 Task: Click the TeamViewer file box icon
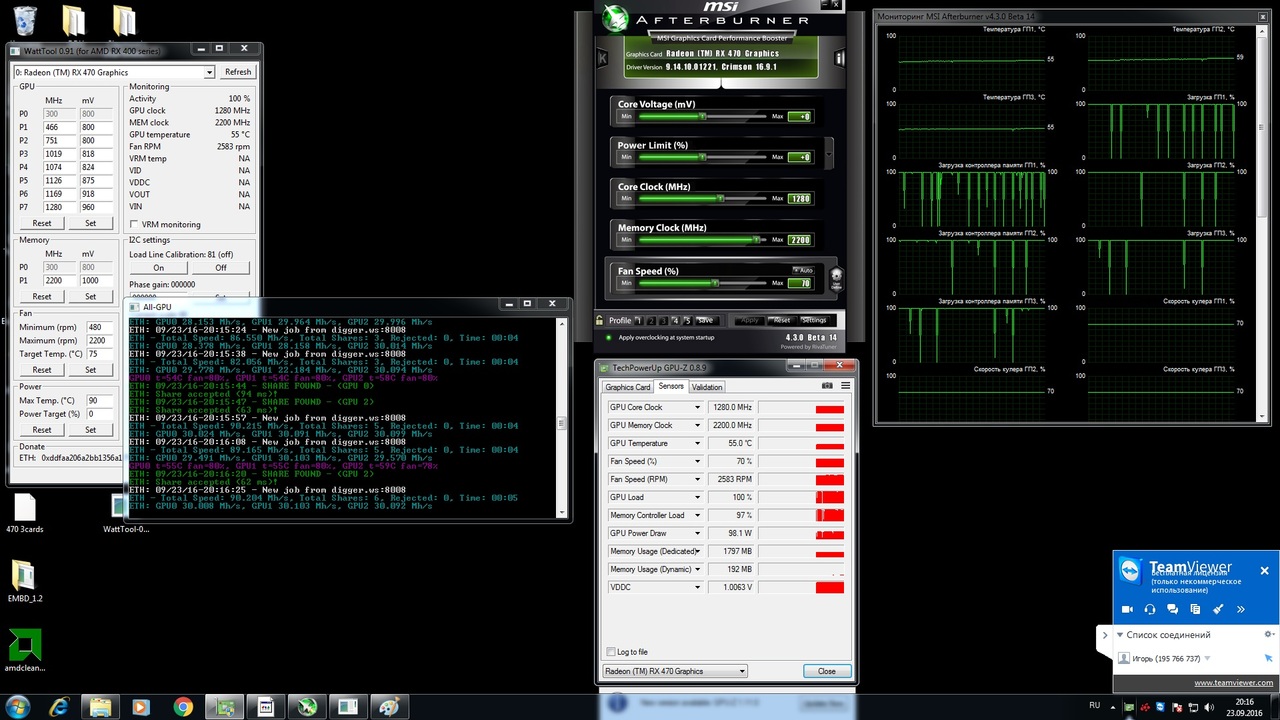point(1195,609)
